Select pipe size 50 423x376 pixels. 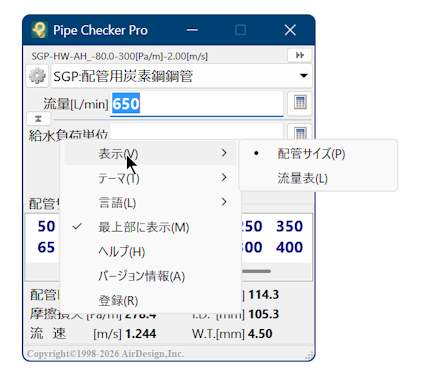46,226
